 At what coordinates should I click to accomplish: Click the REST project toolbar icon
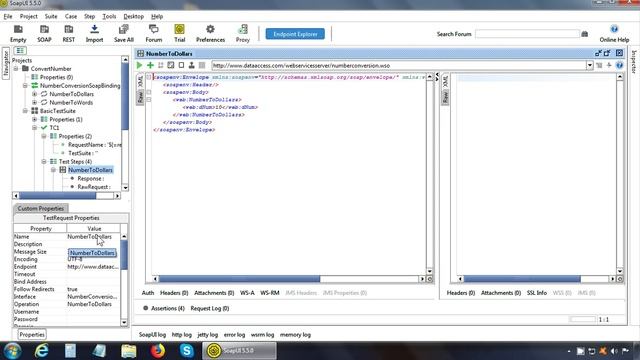[69, 33]
